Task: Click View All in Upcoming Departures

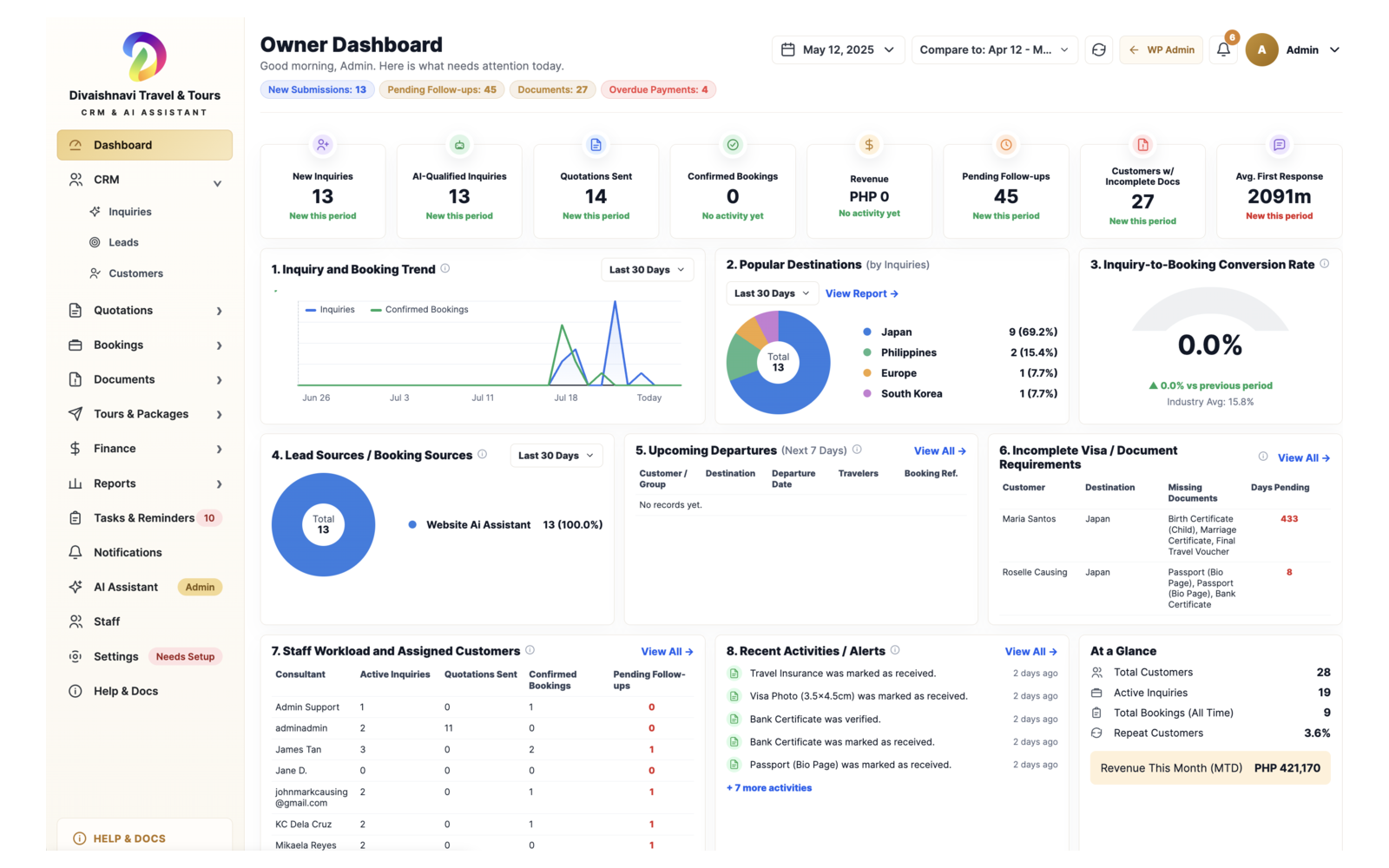Action: point(940,451)
